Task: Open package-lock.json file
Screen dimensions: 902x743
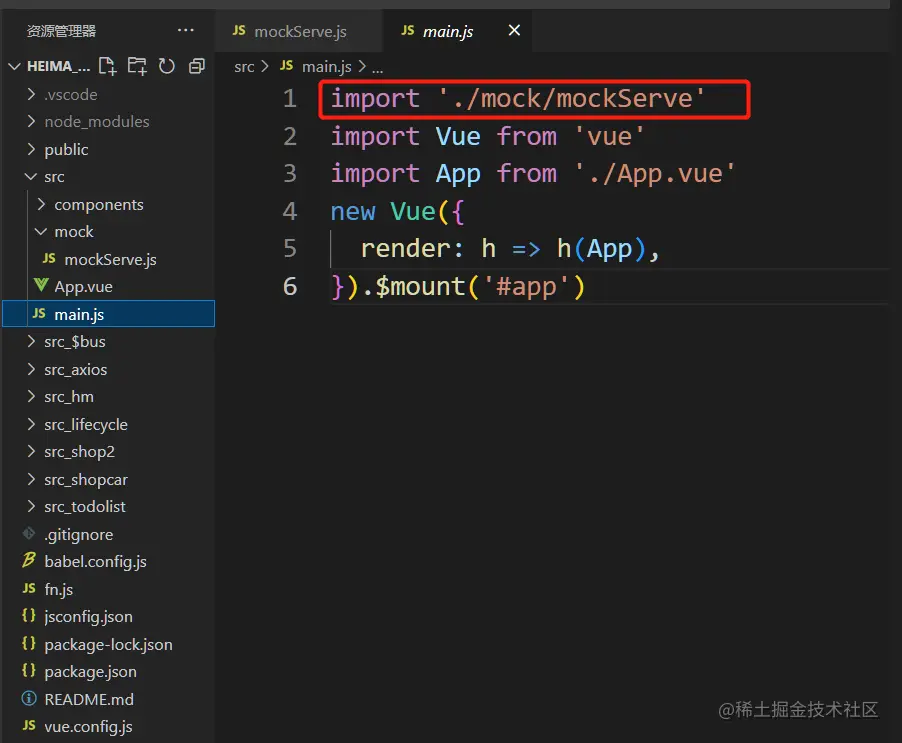Action: (x=109, y=644)
